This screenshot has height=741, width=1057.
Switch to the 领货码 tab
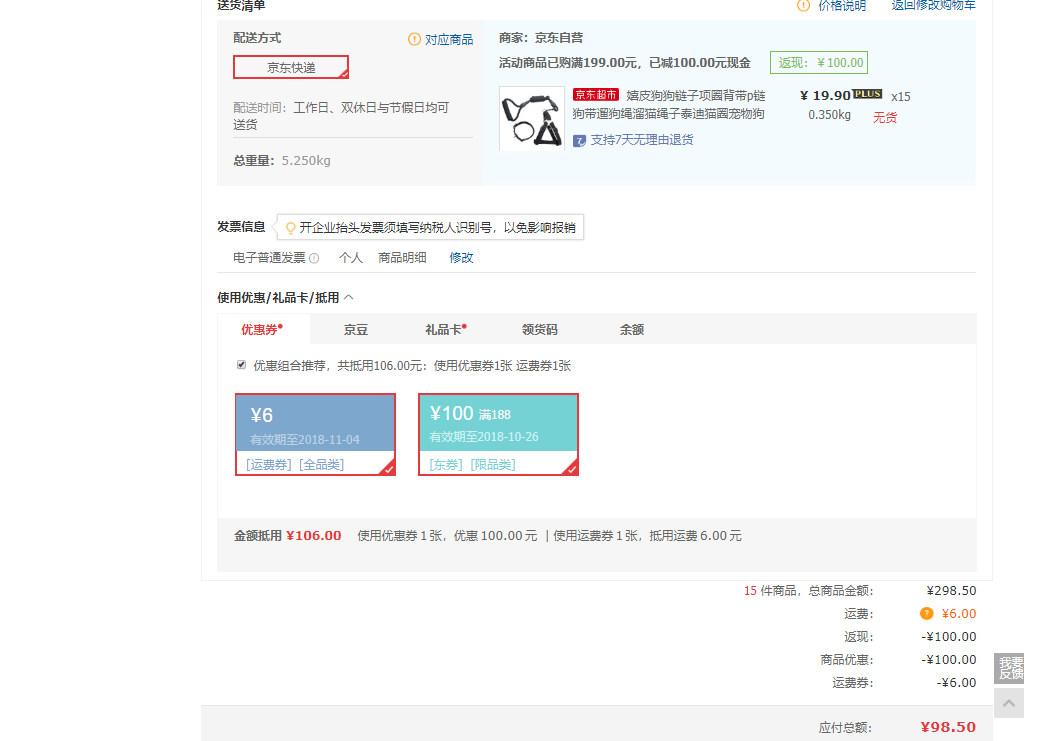[x=540, y=330]
